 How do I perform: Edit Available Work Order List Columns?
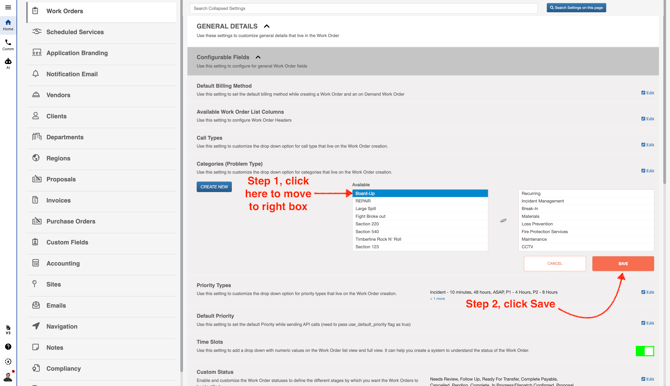click(x=647, y=119)
